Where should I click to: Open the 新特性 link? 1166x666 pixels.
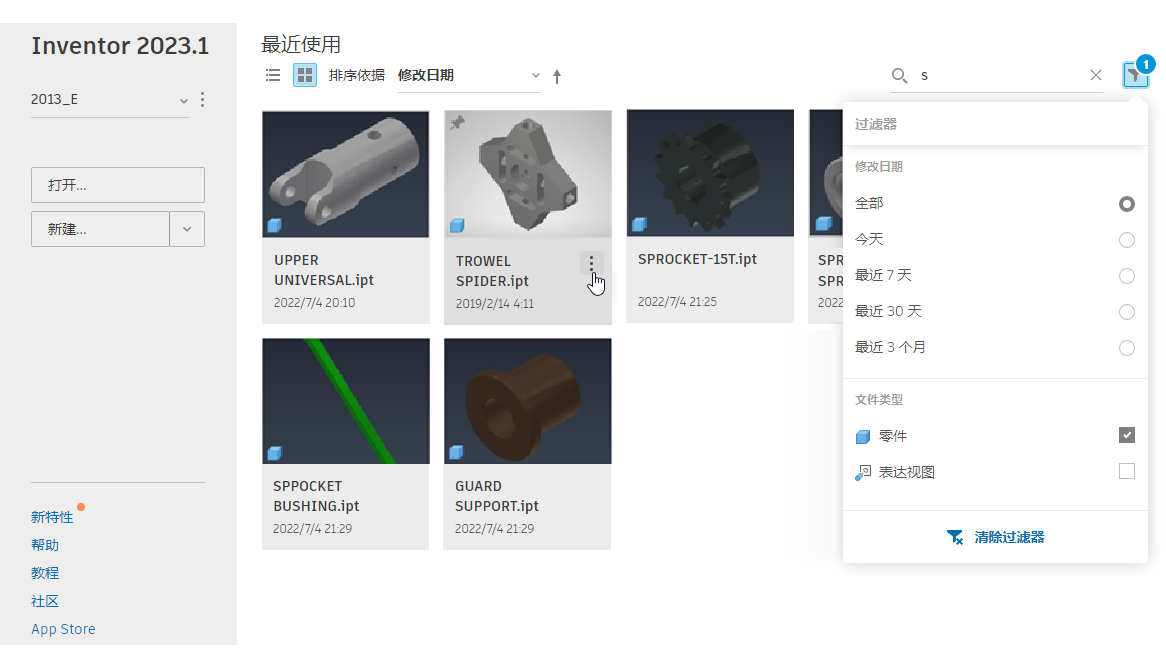point(52,517)
